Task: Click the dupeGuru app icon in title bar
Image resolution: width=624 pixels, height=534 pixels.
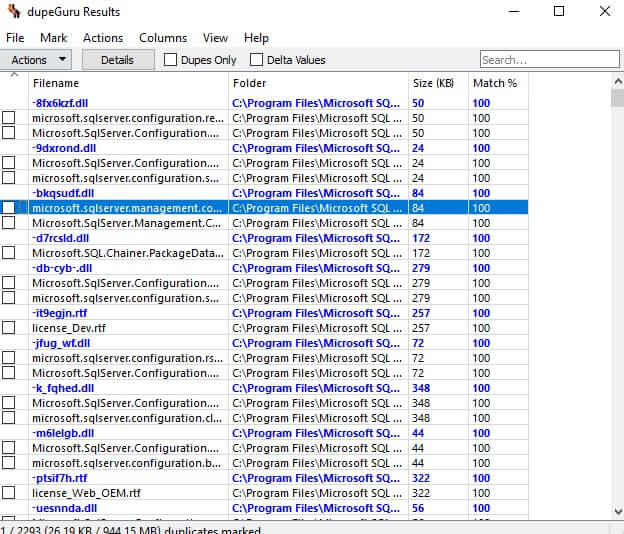Action: [12, 12]
